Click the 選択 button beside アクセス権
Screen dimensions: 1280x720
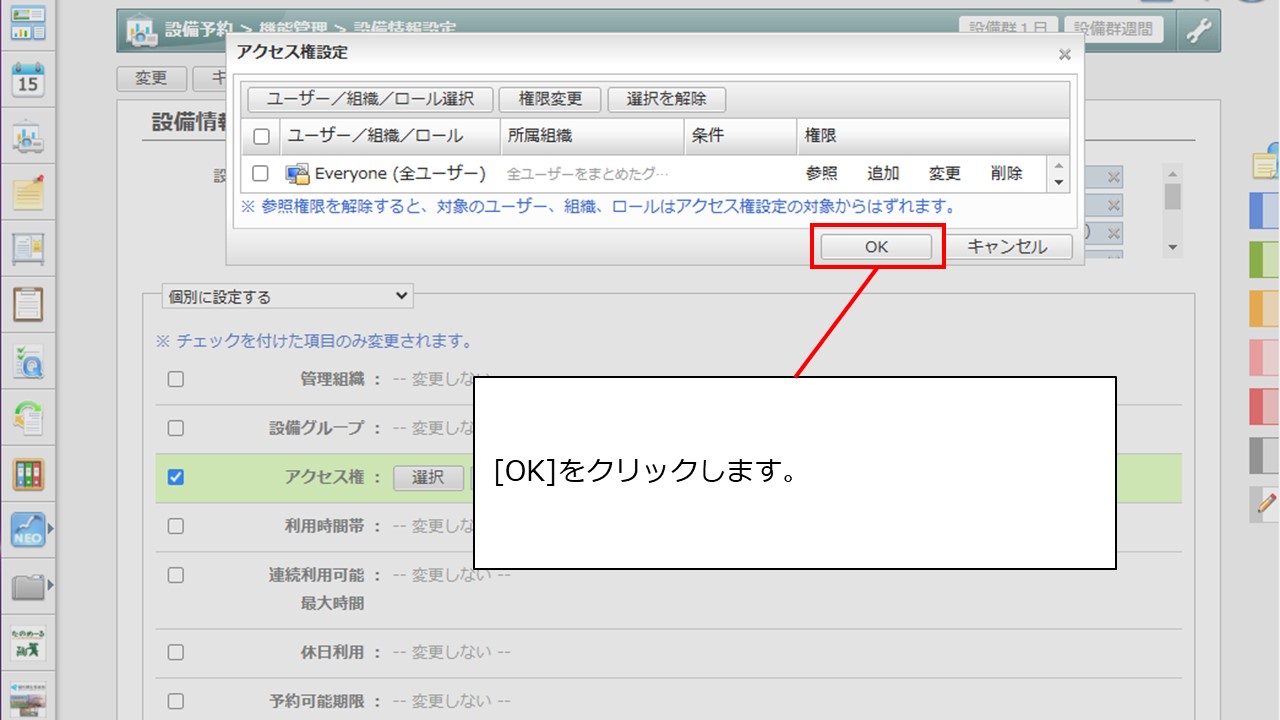pos(428,478)
